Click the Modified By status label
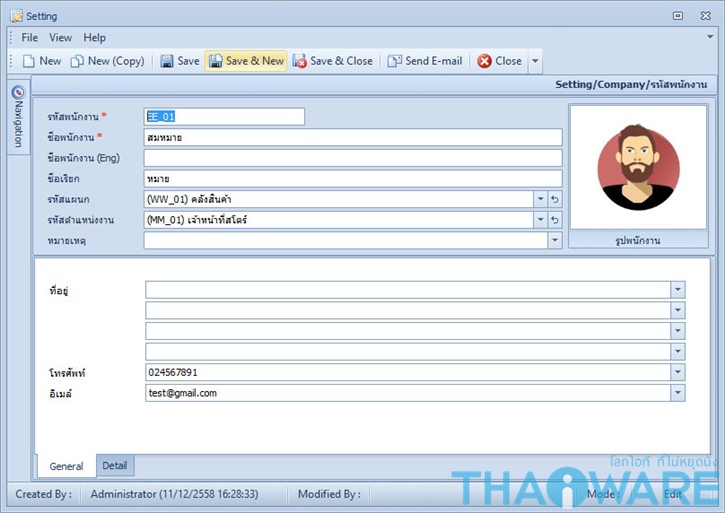Image resolution: width=725 pixels, height=513 pixels. 329,494
